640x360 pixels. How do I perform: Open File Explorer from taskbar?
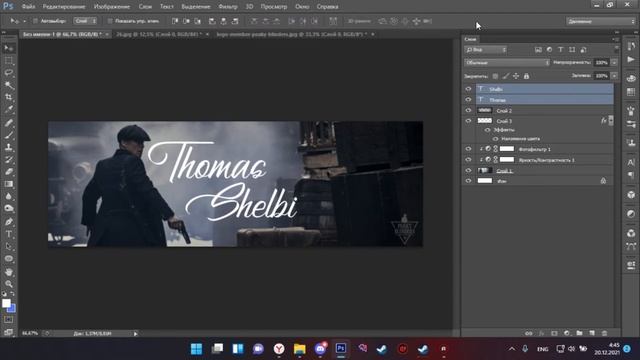pos(300,349)
